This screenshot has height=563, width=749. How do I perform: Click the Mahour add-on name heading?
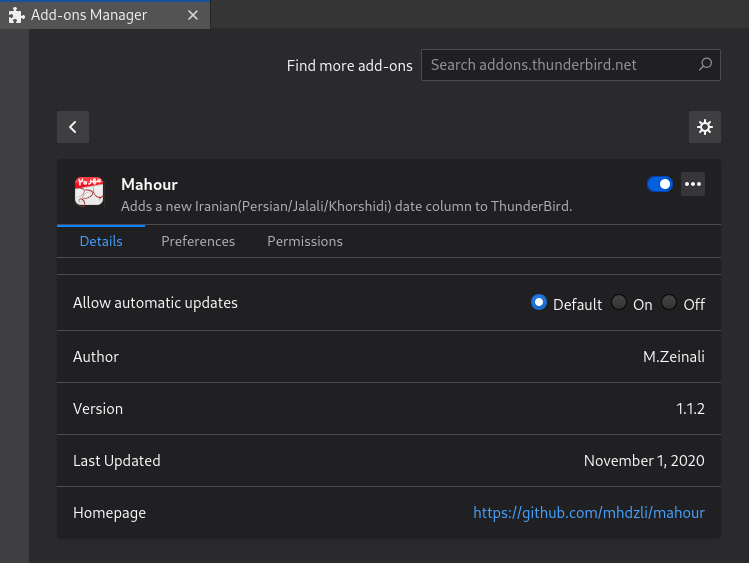point(149,184)
